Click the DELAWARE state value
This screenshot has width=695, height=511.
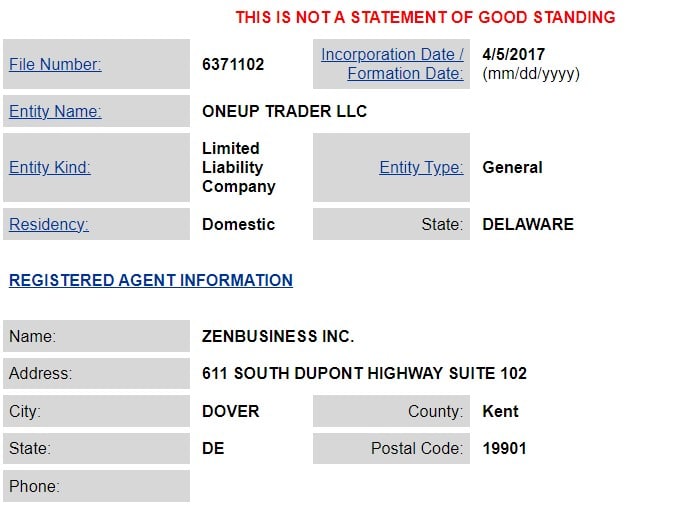pos(528,225)
